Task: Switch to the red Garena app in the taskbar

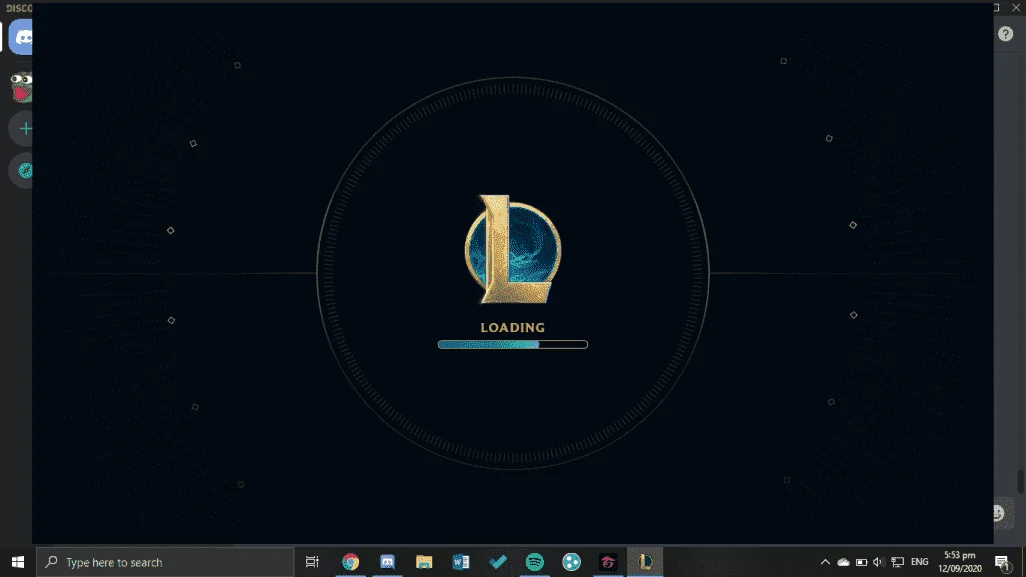Action: click(608, 562)
